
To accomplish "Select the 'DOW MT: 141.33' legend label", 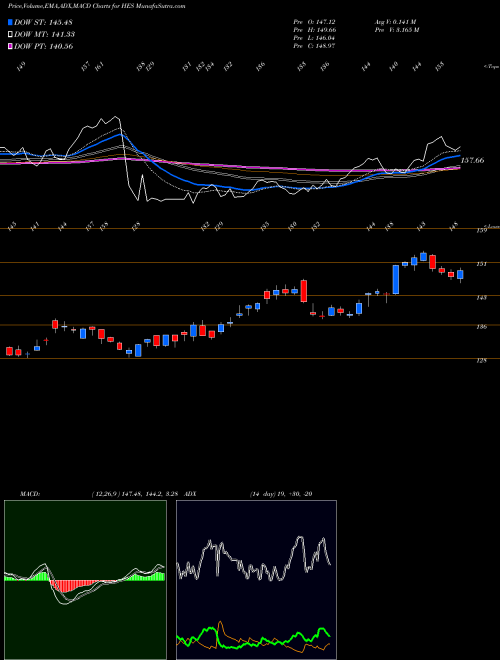I will 45,35.
